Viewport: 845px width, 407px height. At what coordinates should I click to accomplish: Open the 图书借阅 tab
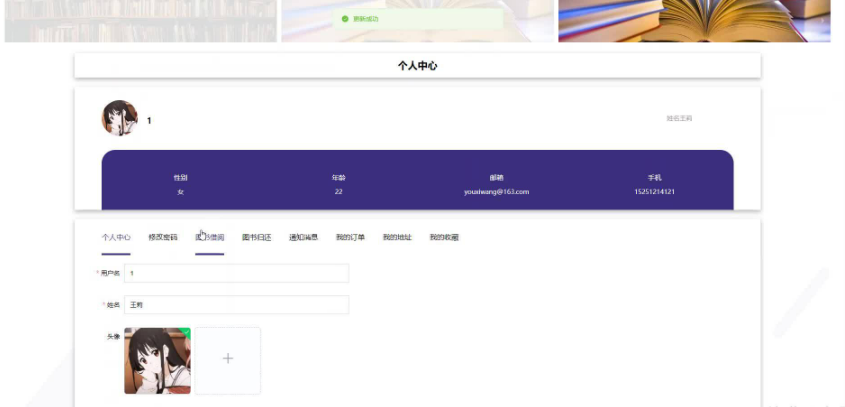pyautogui.click(x=210, y=237)
